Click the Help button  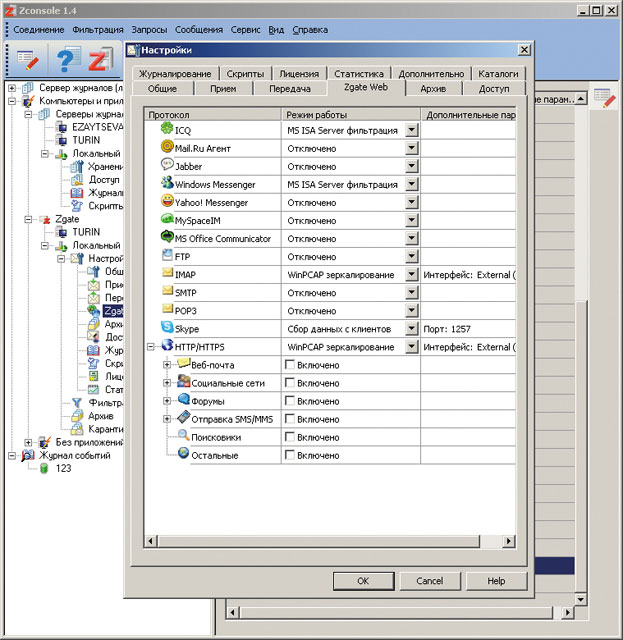point(496,581)
